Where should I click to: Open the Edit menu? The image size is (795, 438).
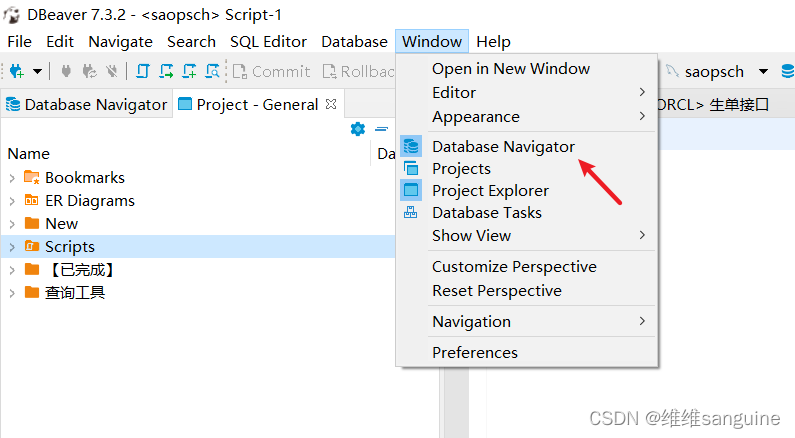(60, 42)
